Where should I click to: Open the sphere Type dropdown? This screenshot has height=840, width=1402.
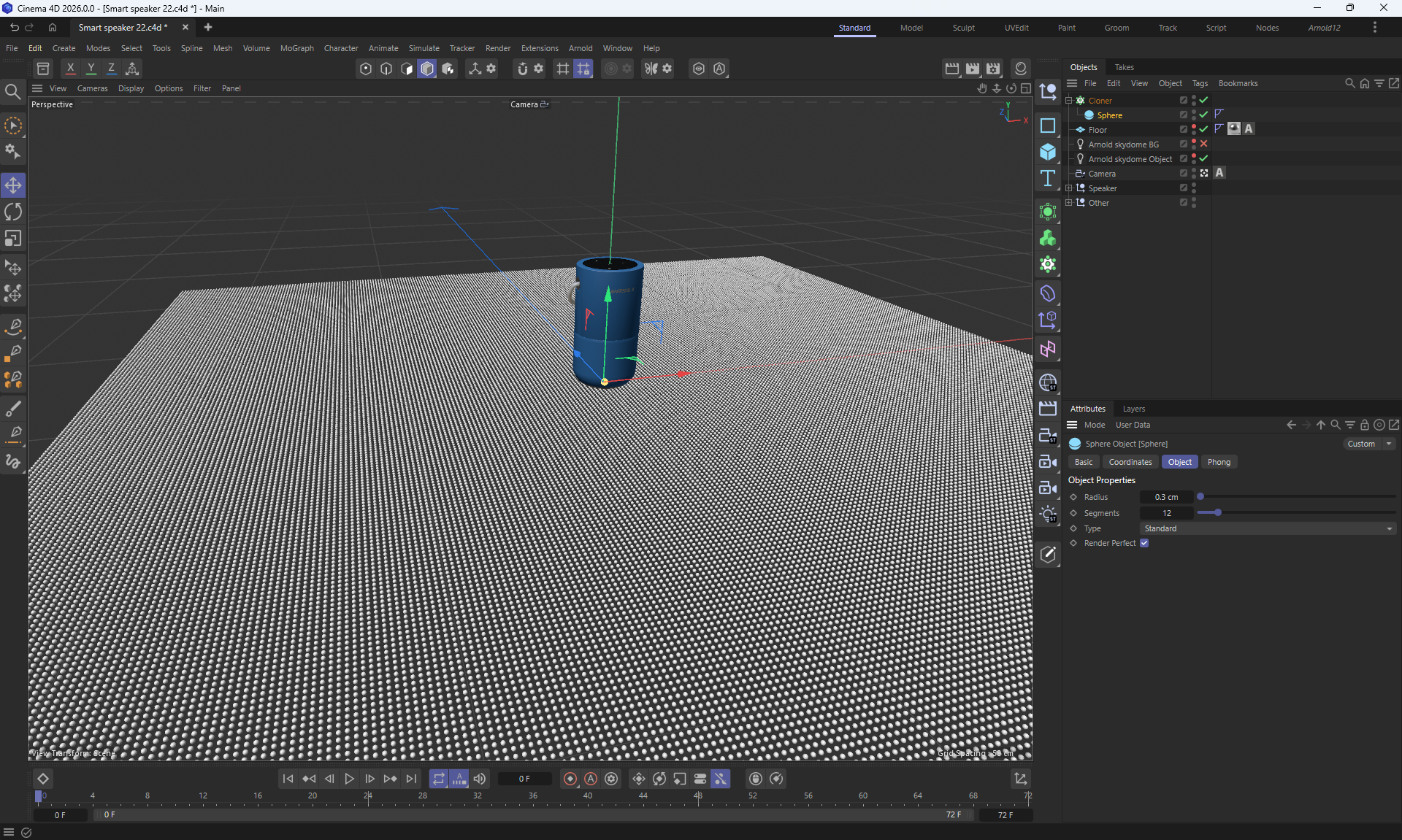1268,529
